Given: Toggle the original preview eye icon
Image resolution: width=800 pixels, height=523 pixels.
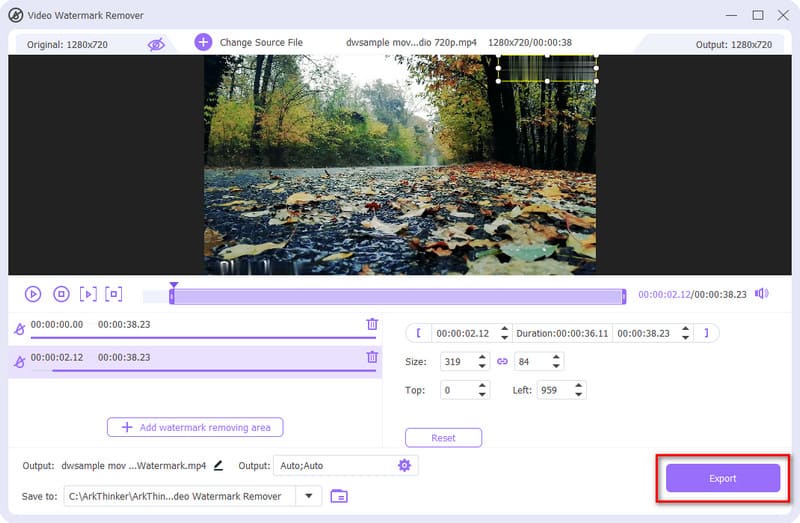Looking at the screenshot, I should [156, 44].
